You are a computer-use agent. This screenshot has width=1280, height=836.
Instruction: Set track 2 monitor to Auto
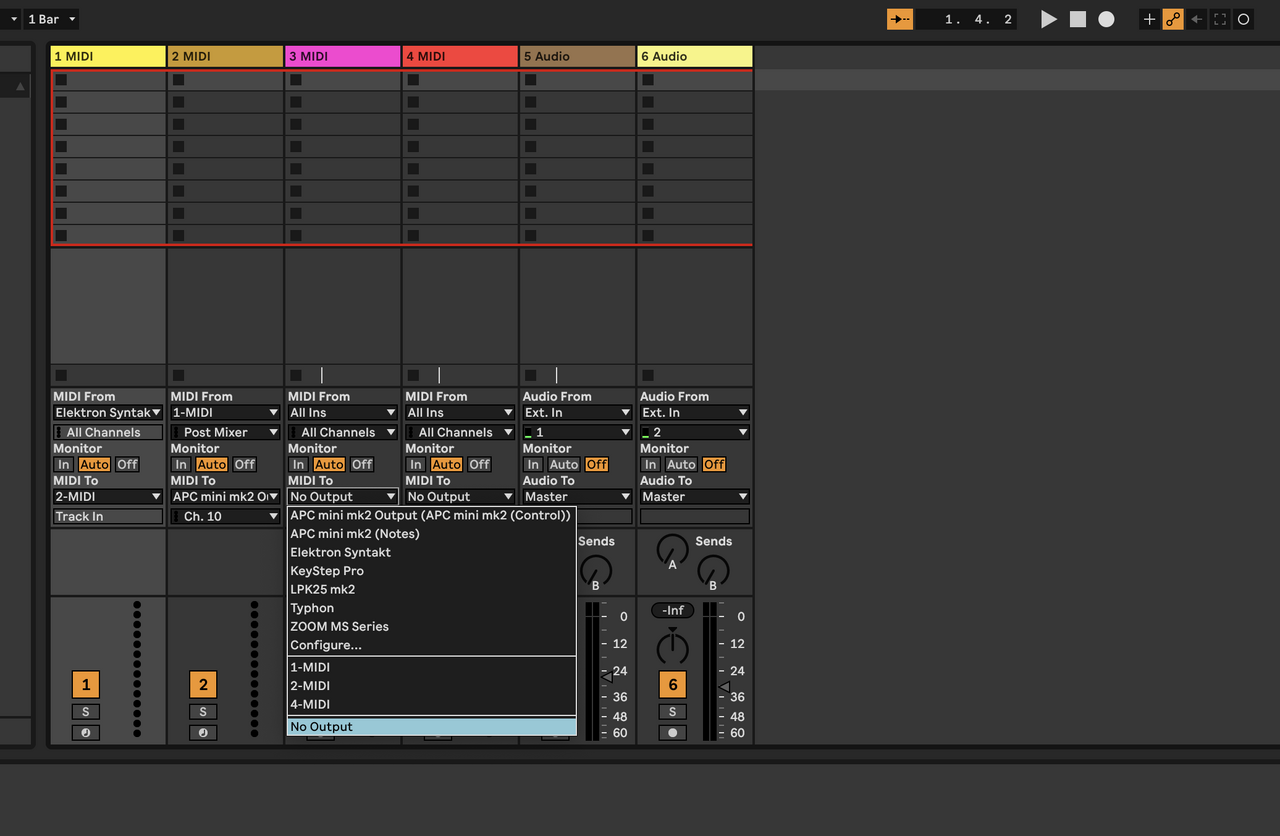point(212,464)
